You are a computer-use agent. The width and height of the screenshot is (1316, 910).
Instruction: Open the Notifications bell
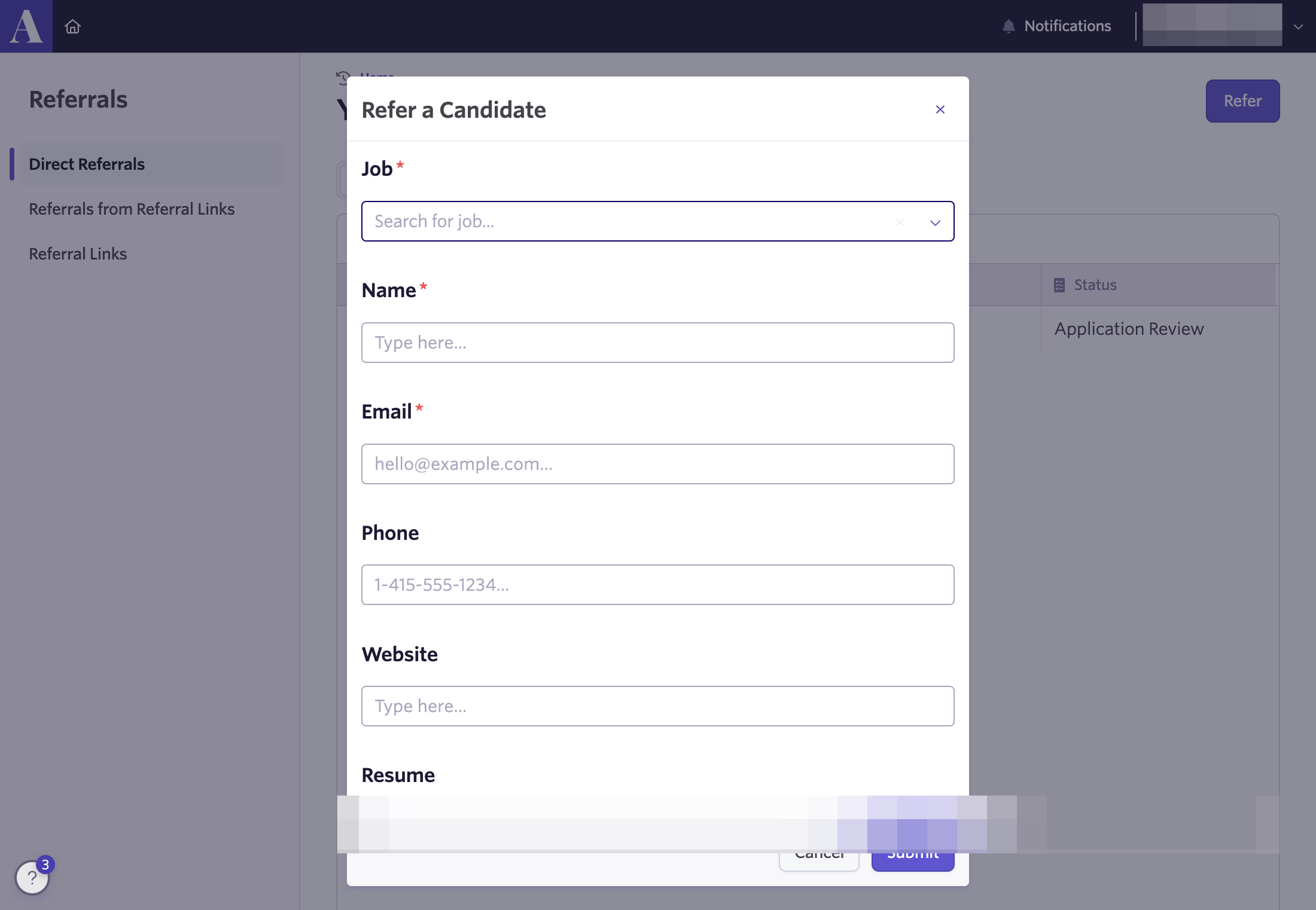tap(1009, 26)
